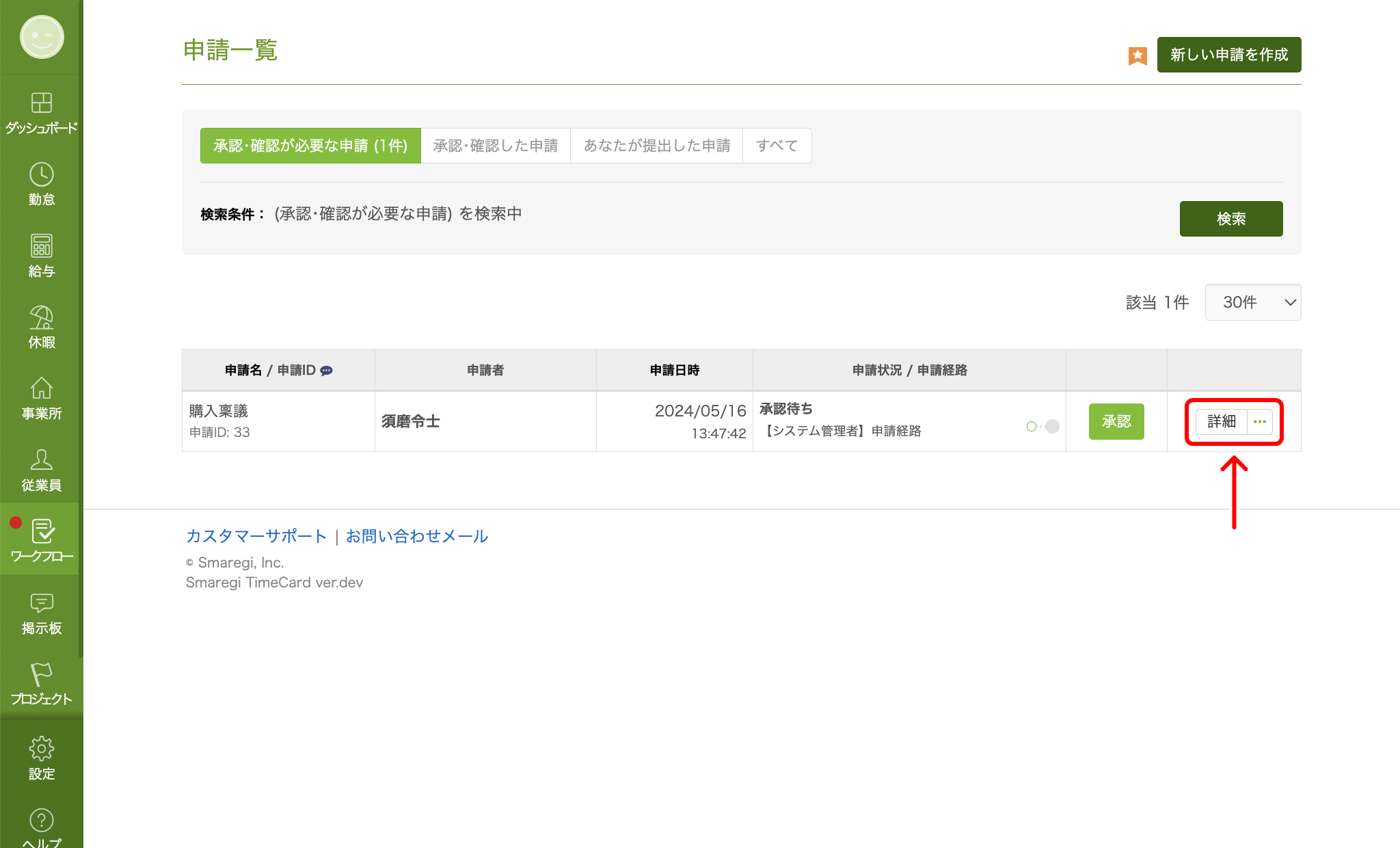Open the ダッシュボード sidebar icon
The image size is (1400, 848).
pos(42,103)
